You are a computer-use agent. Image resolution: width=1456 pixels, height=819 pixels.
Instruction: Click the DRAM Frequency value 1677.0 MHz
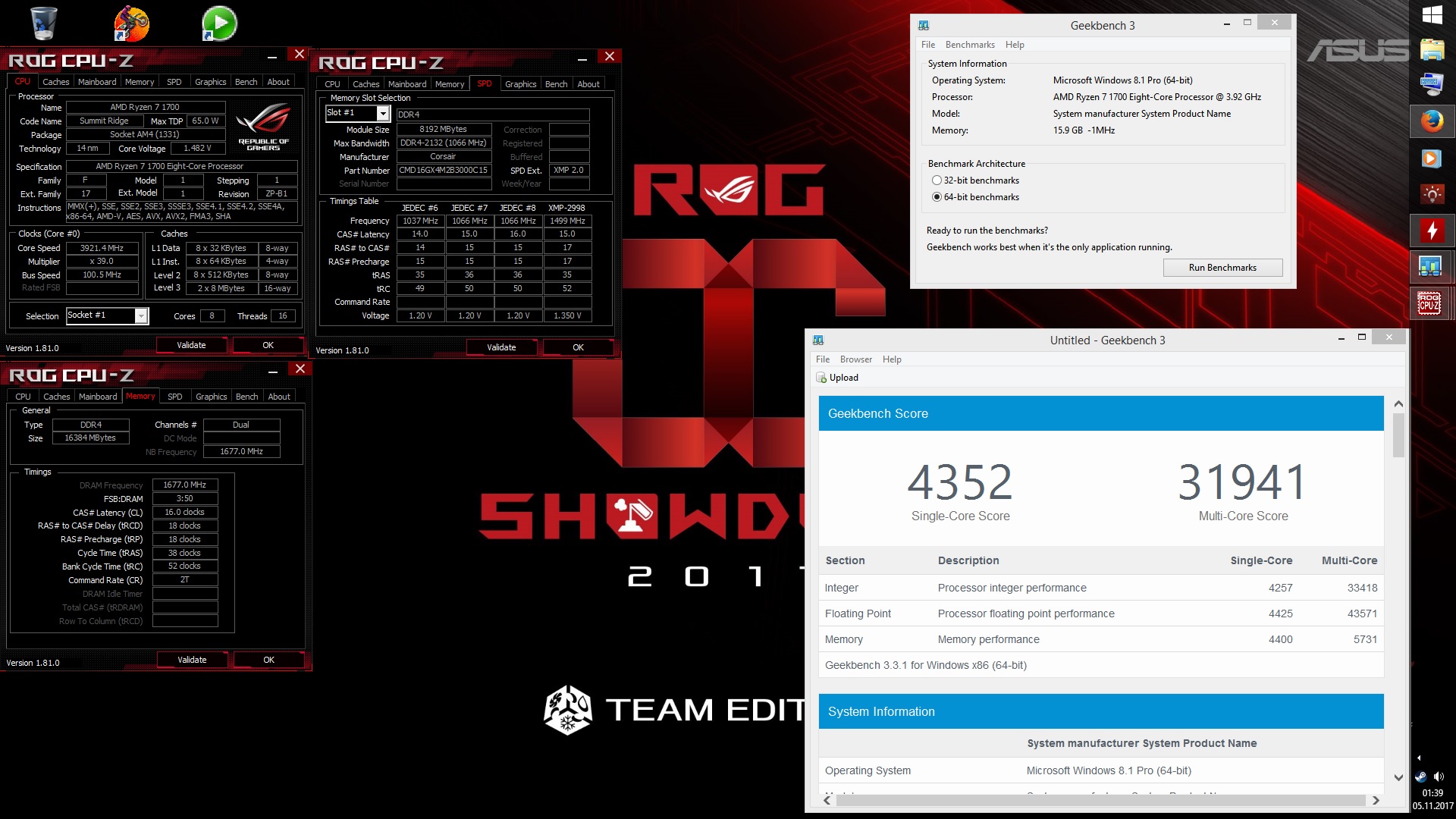tap(185, 485)
